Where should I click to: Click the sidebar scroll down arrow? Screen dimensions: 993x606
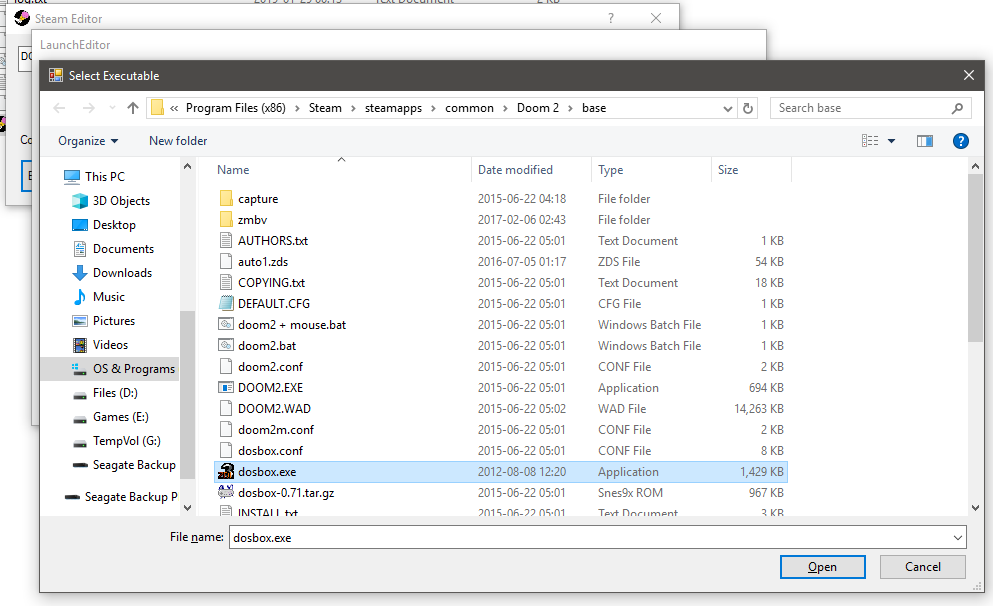point(187,508)
